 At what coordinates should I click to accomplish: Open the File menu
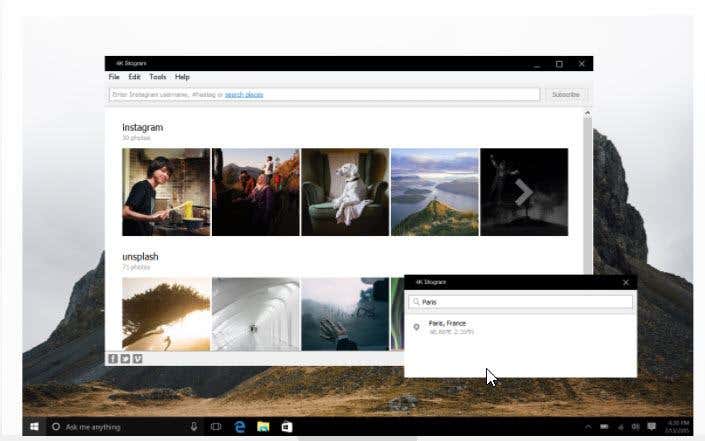pos(114,77)
